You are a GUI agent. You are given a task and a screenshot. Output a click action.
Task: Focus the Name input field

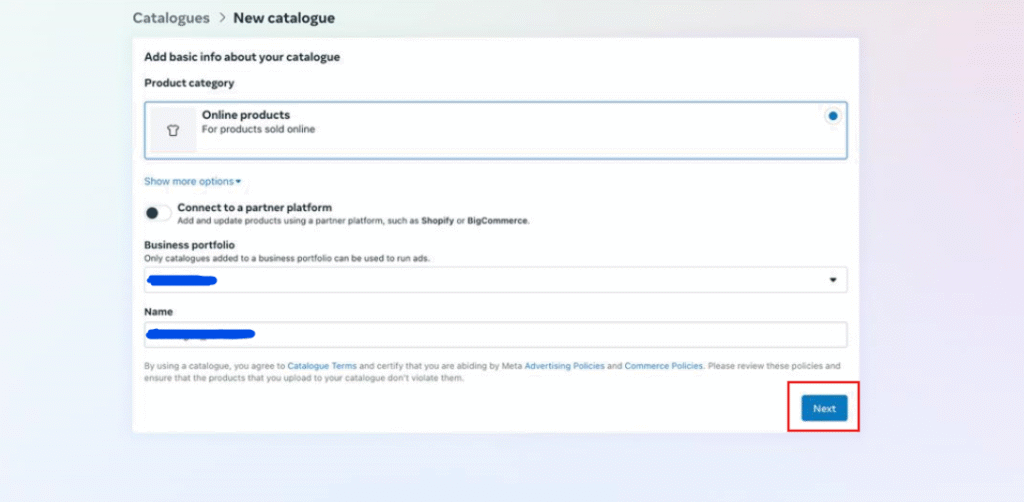[495, 334]
